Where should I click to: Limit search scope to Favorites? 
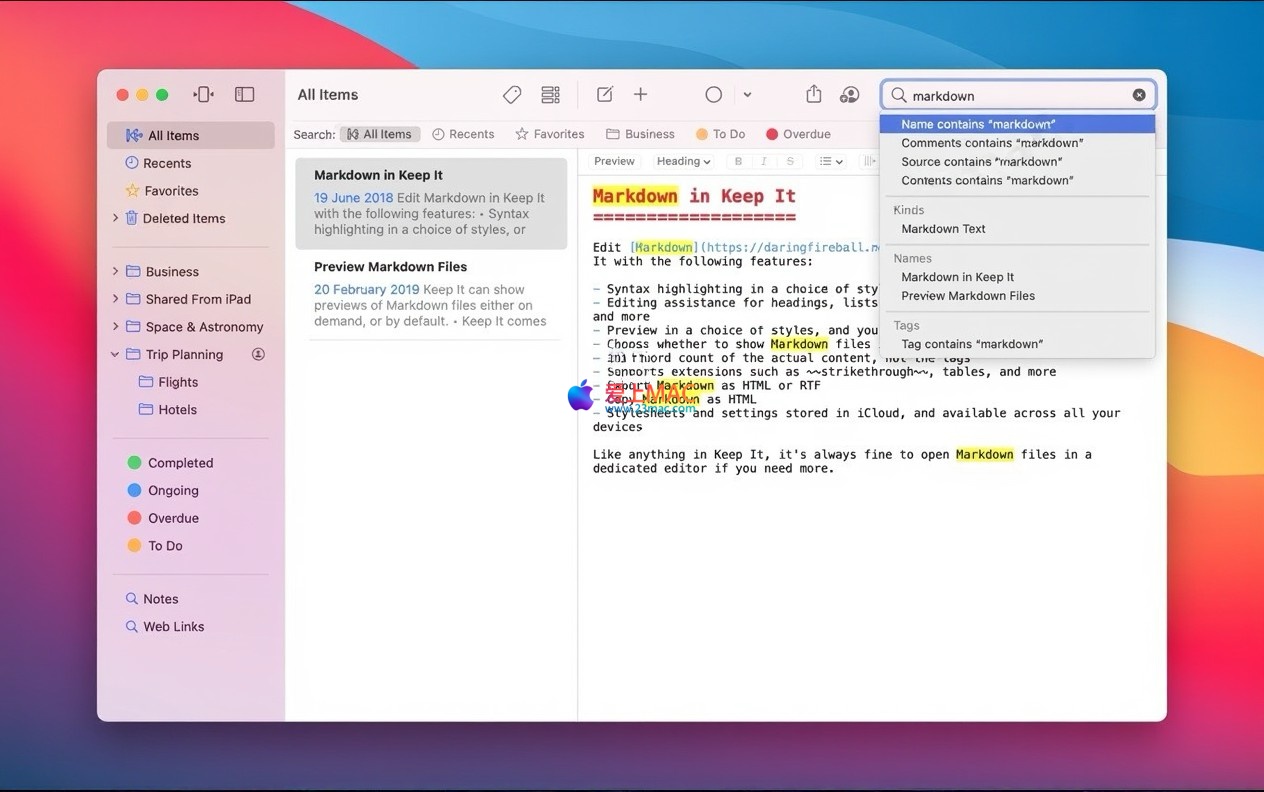pos(549,134)
